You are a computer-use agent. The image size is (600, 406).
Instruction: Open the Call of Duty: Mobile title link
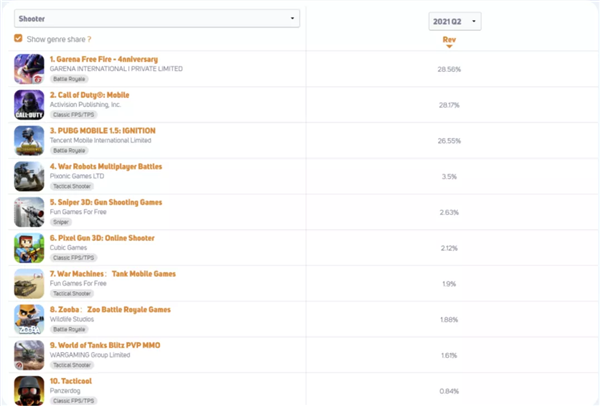tap(90, 95)
